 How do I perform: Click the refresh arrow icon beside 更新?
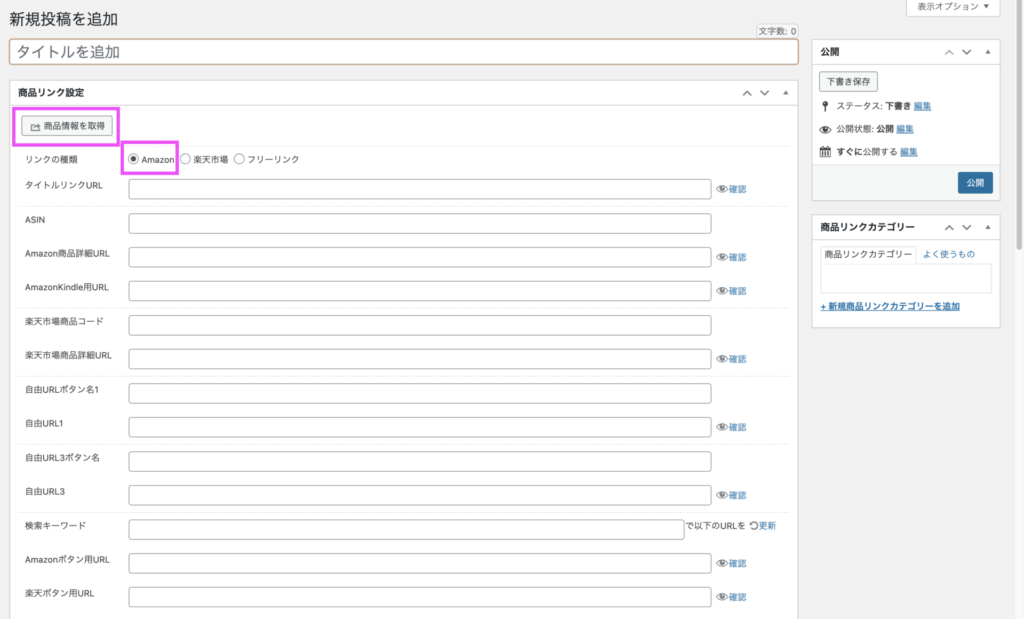point(754,526)
